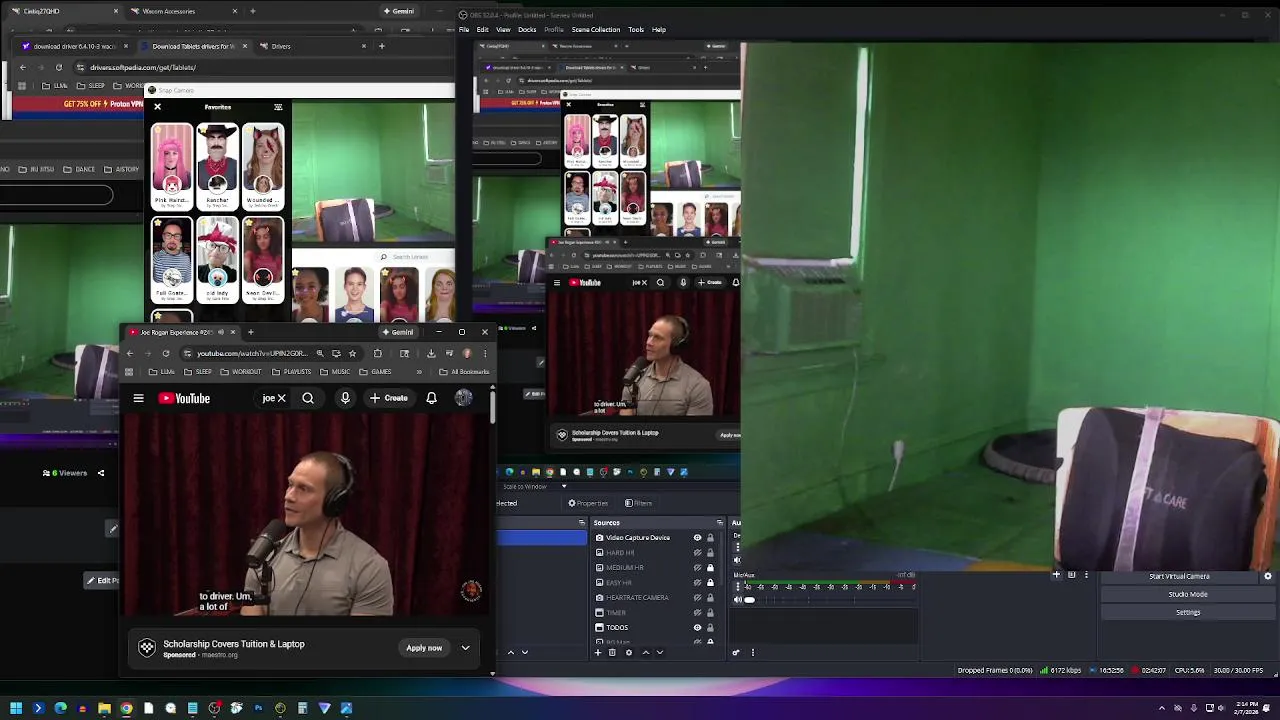Open the OBS Scene Collection menu
Screen dimensions: 1280x720
point(596,30)
